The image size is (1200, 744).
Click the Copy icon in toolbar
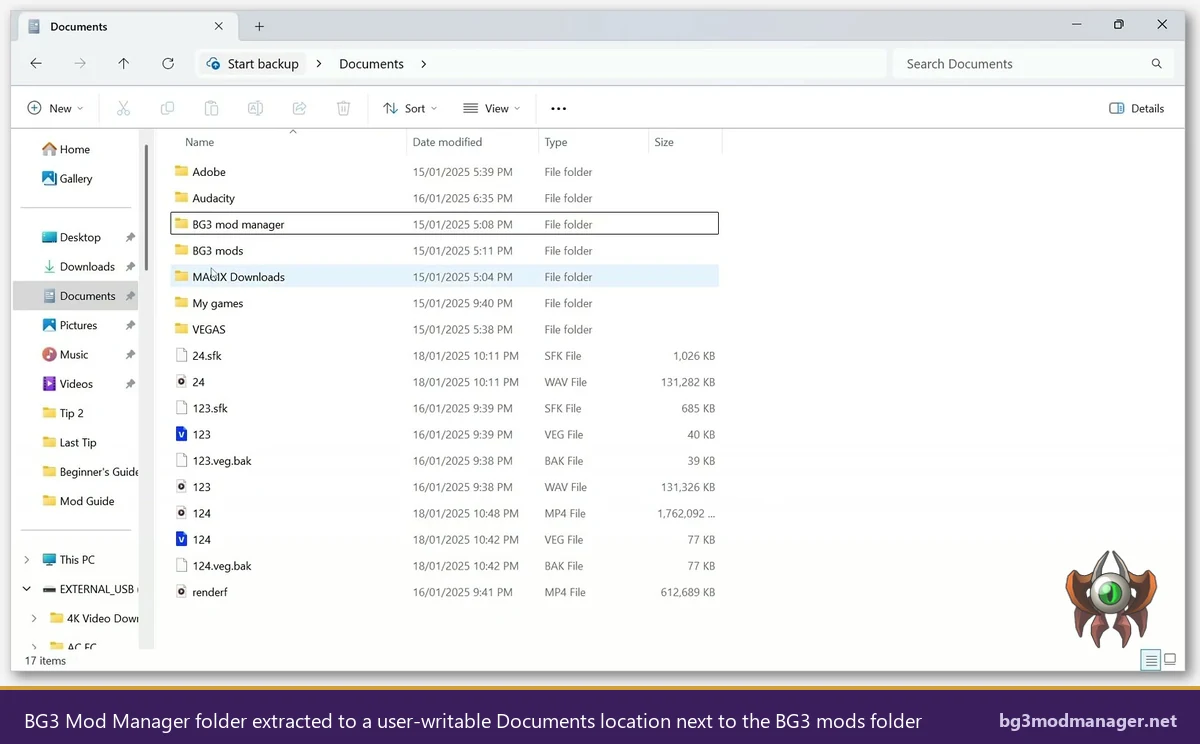(168, 108)
